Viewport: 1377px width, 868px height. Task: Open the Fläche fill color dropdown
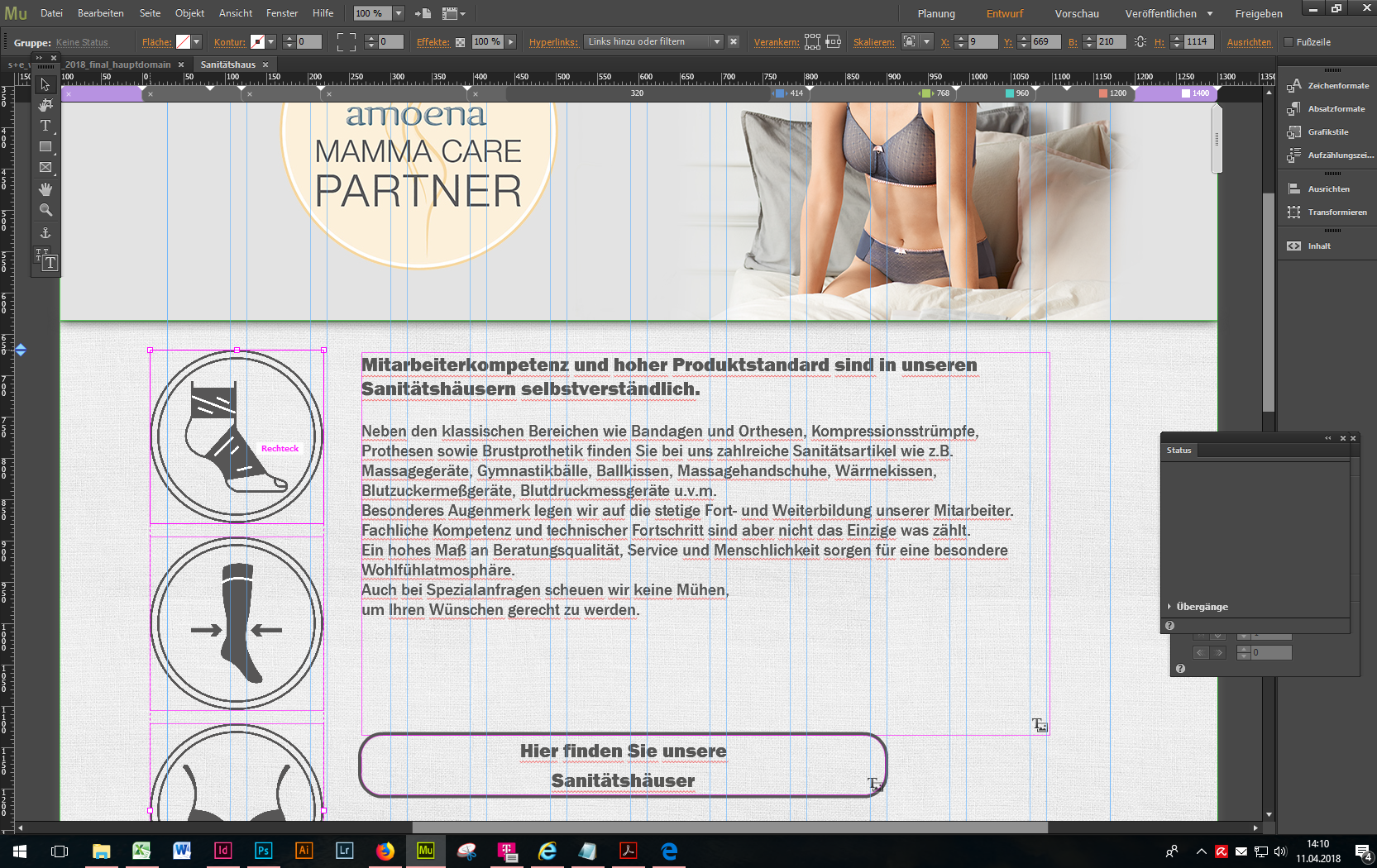point(197,41)
